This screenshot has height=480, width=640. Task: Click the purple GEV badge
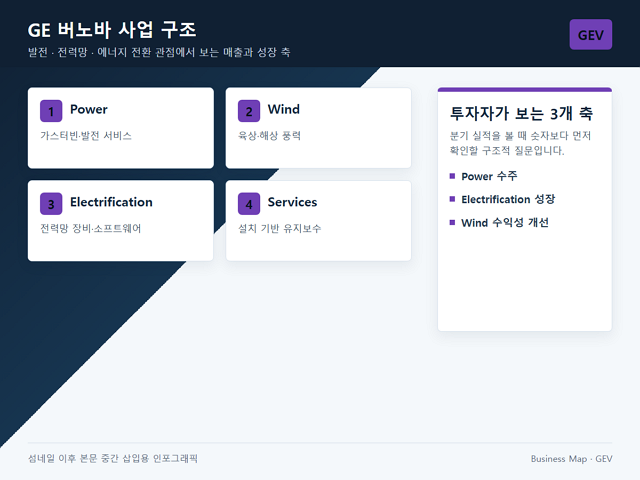pos(591,34)
